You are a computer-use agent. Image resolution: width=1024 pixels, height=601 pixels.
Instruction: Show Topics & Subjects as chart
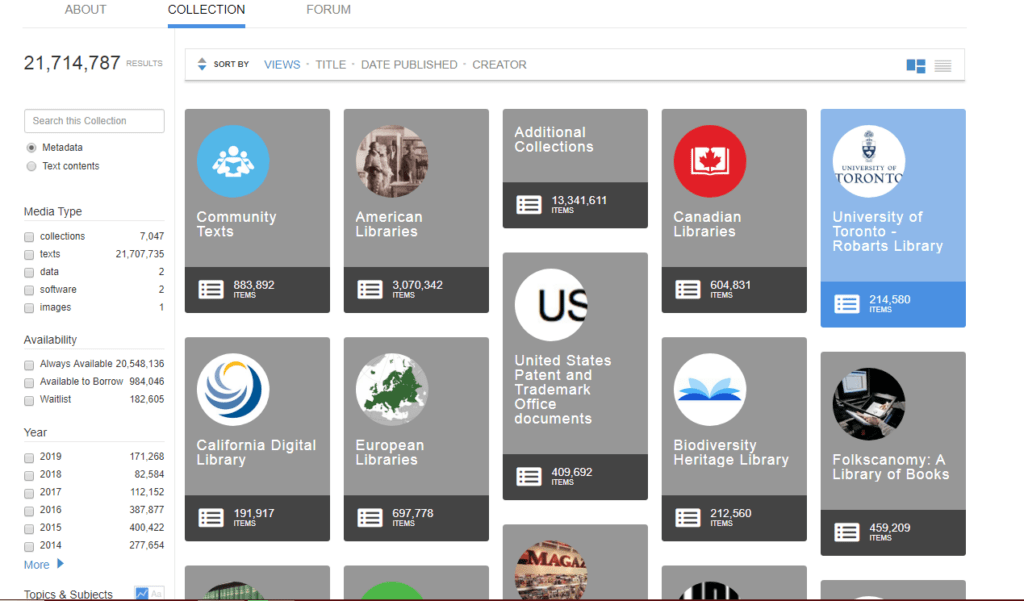click(141, 593)
